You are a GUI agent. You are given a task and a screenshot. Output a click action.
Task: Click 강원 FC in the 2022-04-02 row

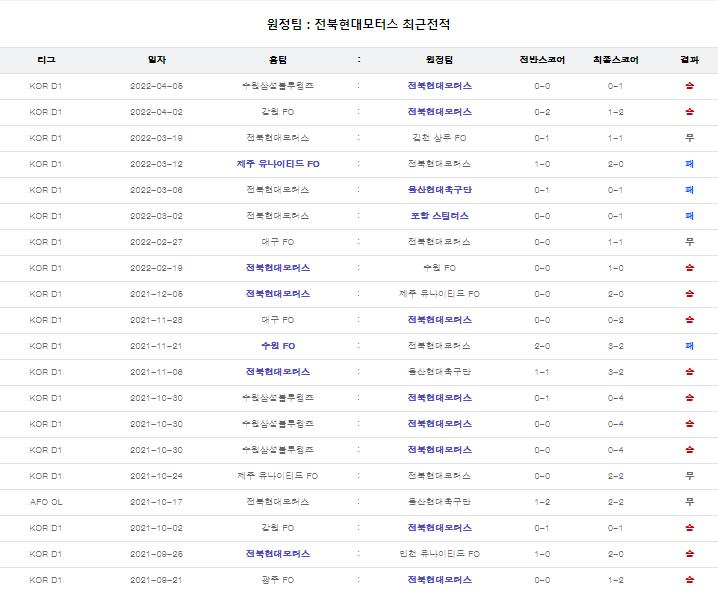(278, 112)
